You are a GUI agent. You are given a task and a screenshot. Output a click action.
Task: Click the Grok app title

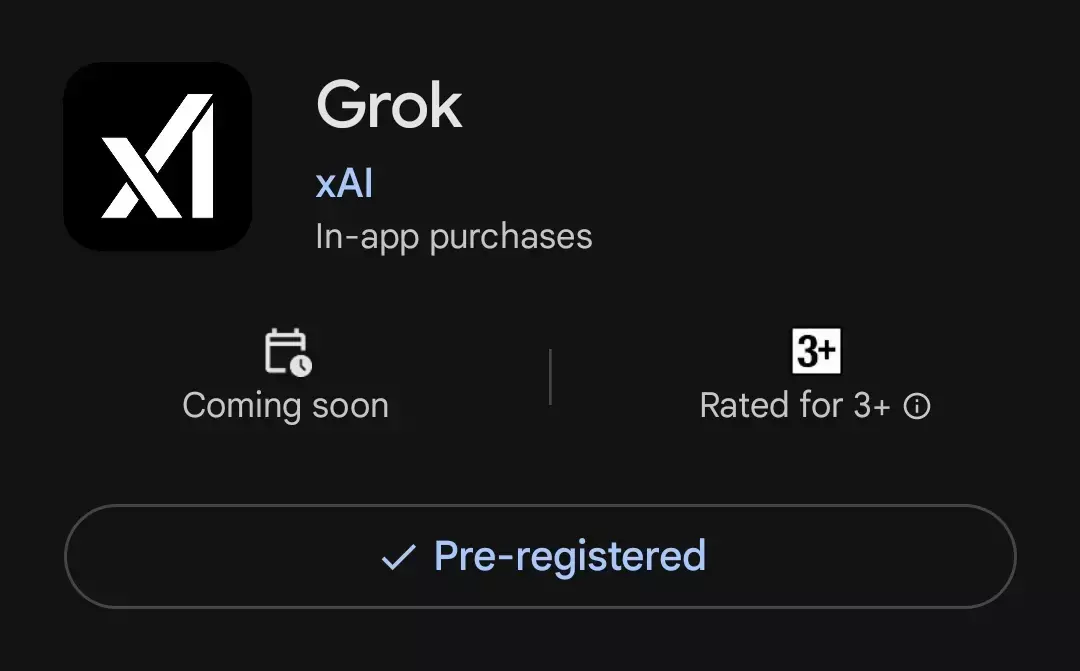[389, 105]
